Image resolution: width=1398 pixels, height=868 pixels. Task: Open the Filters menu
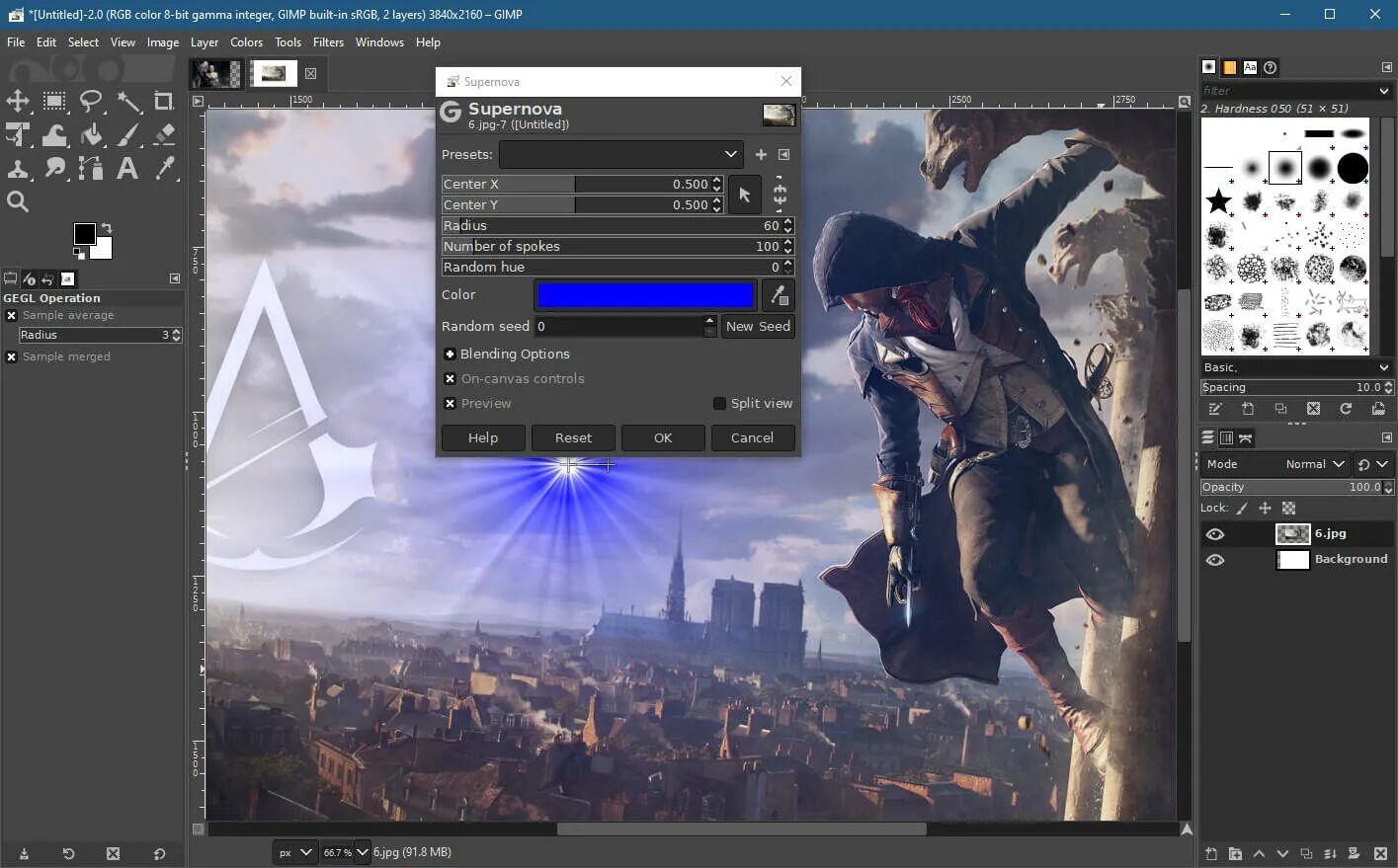328,42
